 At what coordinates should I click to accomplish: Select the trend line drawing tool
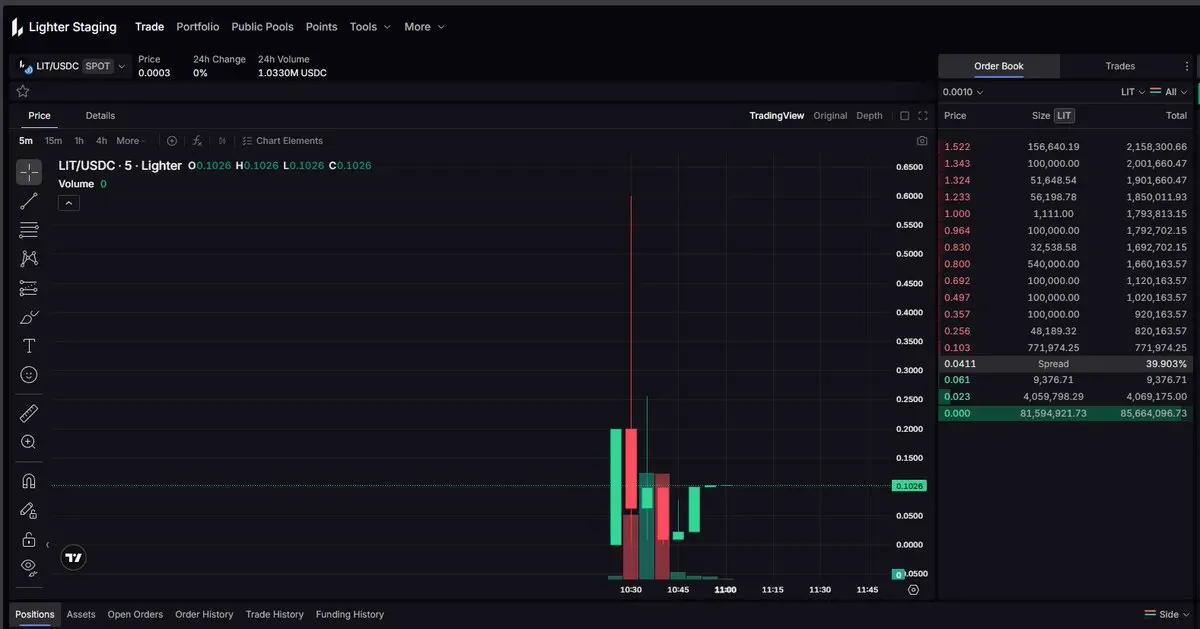[x=29, y=201]
